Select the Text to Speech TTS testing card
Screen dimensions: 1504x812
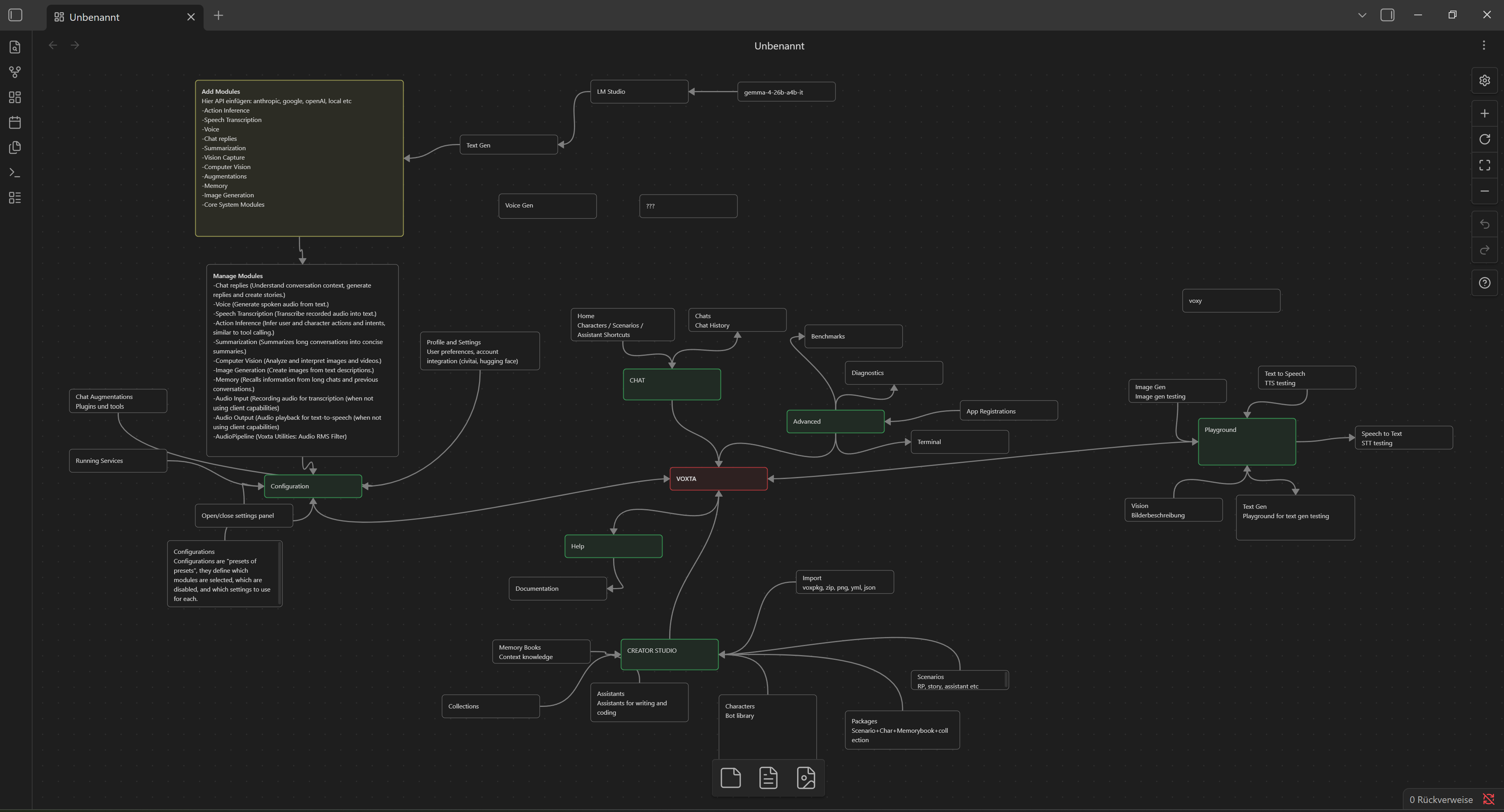(x=1307, y=378)
